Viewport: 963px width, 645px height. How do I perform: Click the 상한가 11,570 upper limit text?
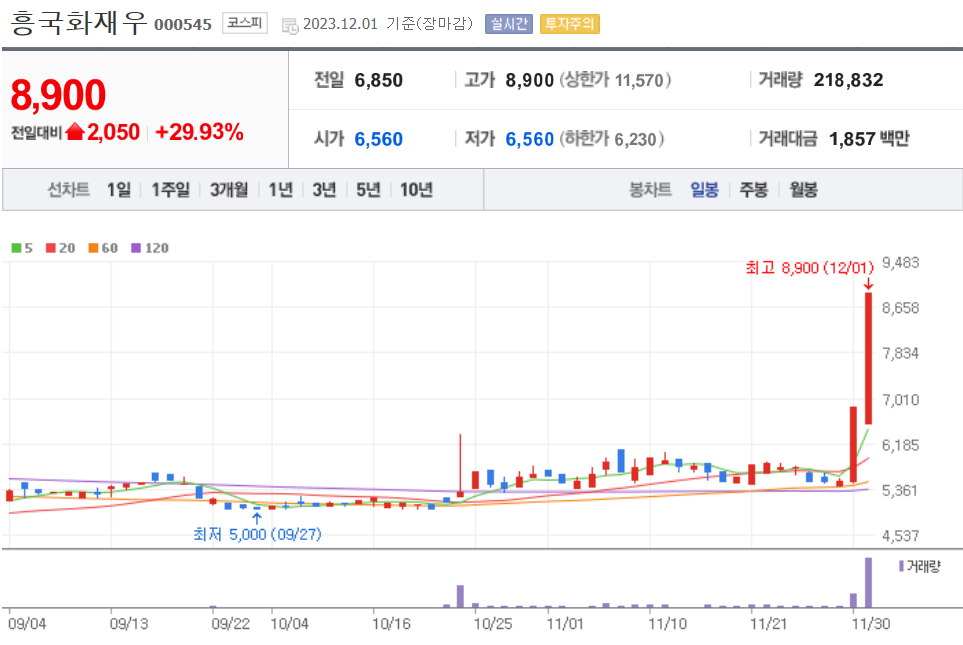click(615, 80)
